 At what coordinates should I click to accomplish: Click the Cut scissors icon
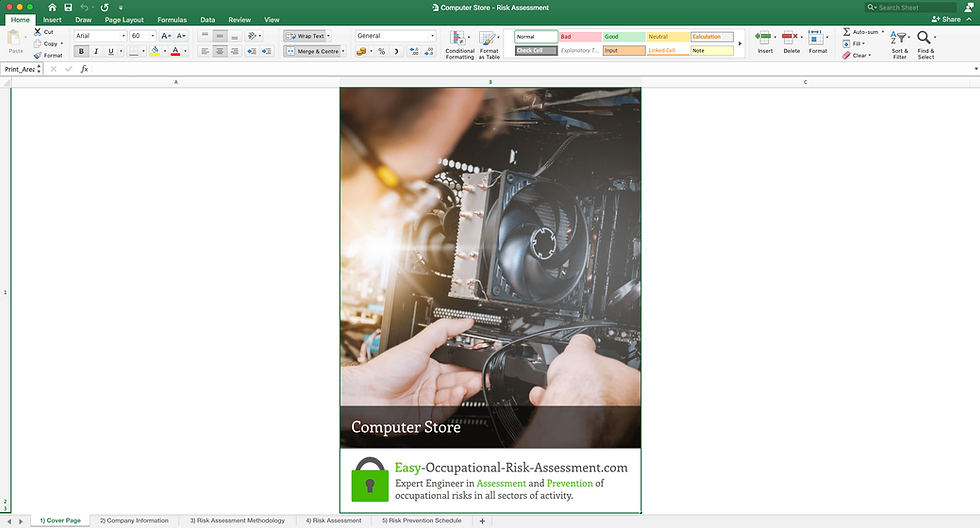click(38, 31)
